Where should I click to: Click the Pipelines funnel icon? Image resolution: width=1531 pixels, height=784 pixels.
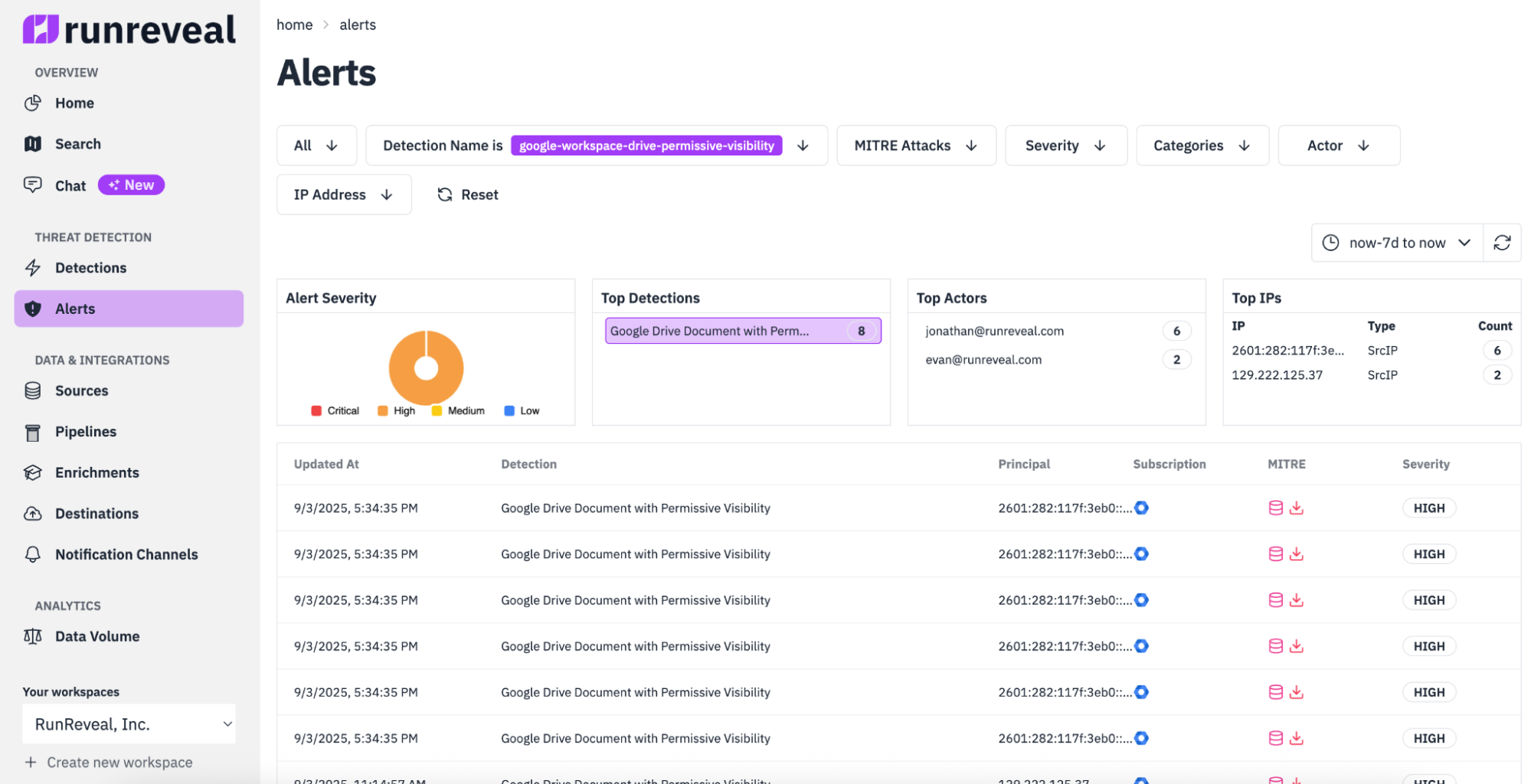tap(33, 433)
